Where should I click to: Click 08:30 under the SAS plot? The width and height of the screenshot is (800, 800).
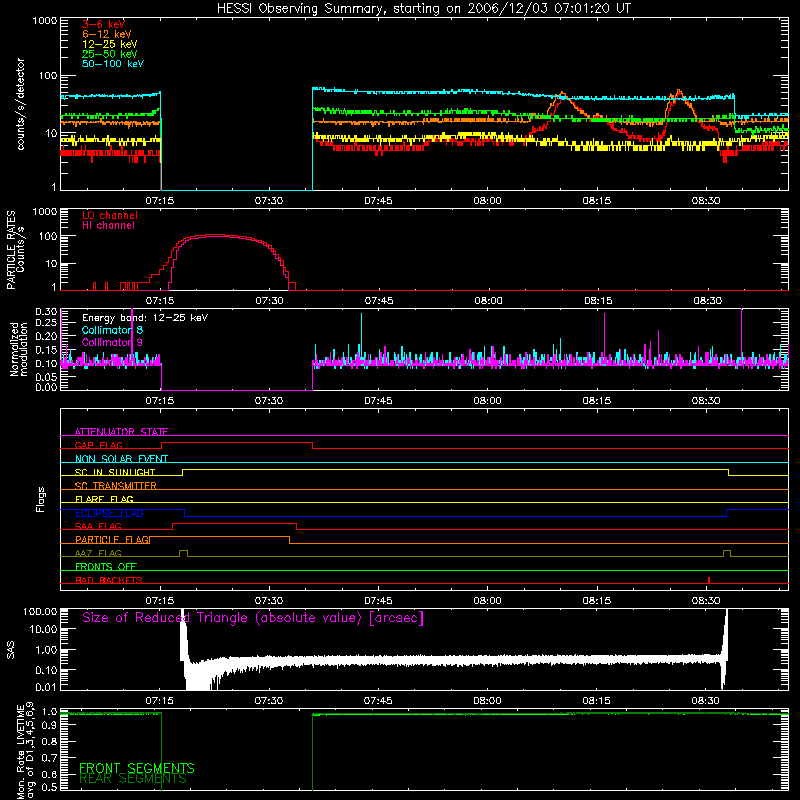tap(706, 701)
